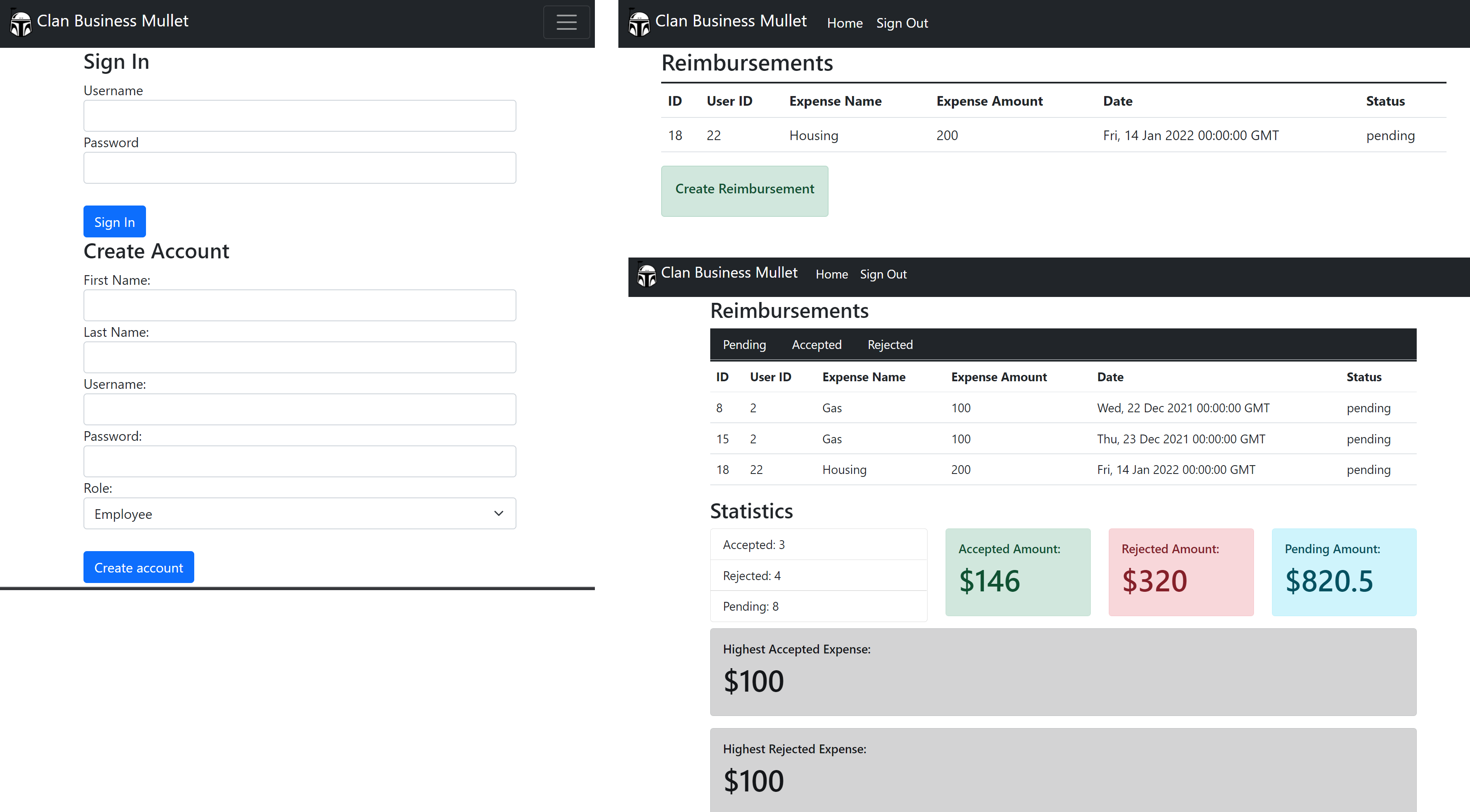The width and height of the screenshot is (1470, 812).
Task: Switch to the Accepted reimbursements tab
Action: point(816,345)
